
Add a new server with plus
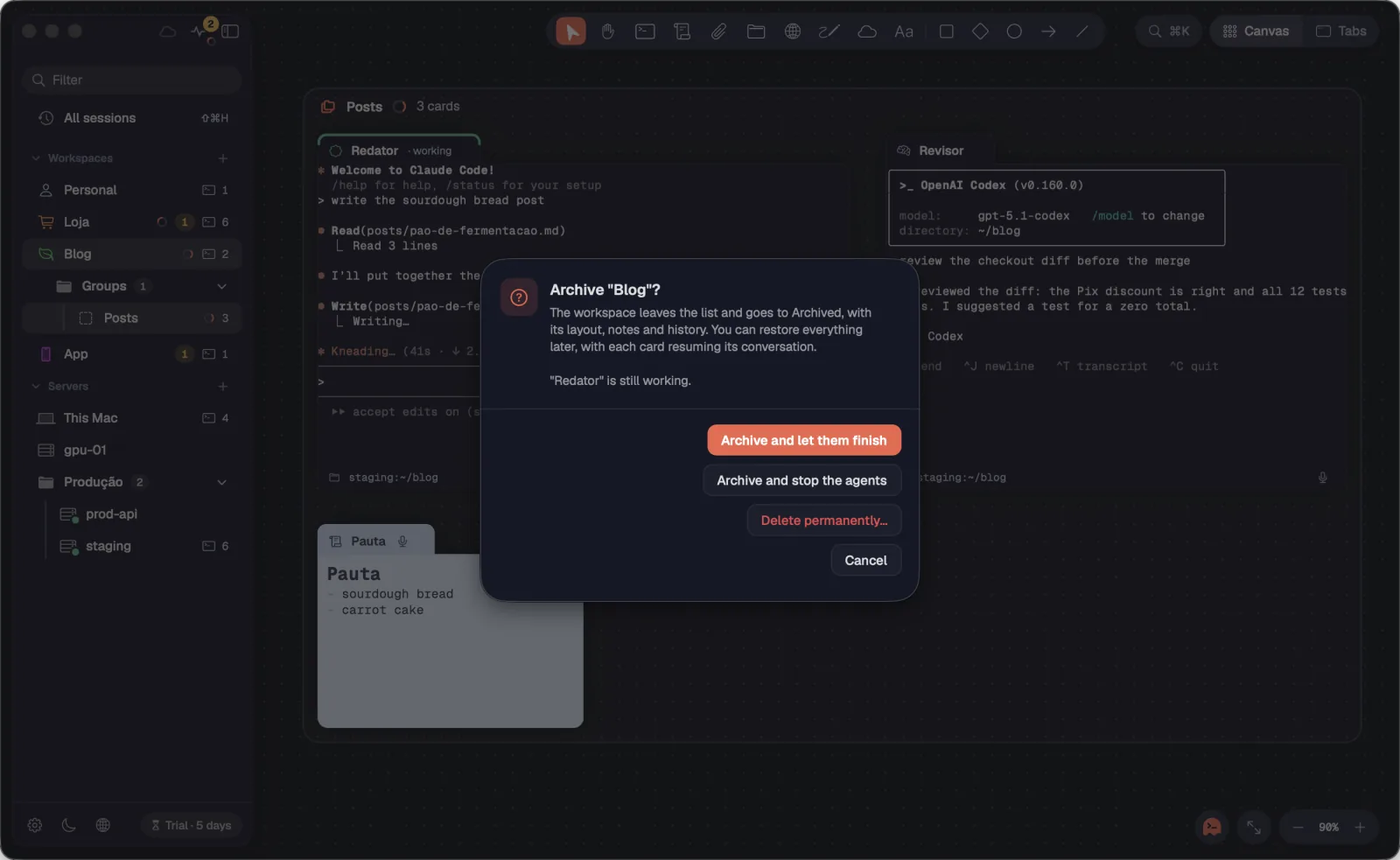[222, 387]
